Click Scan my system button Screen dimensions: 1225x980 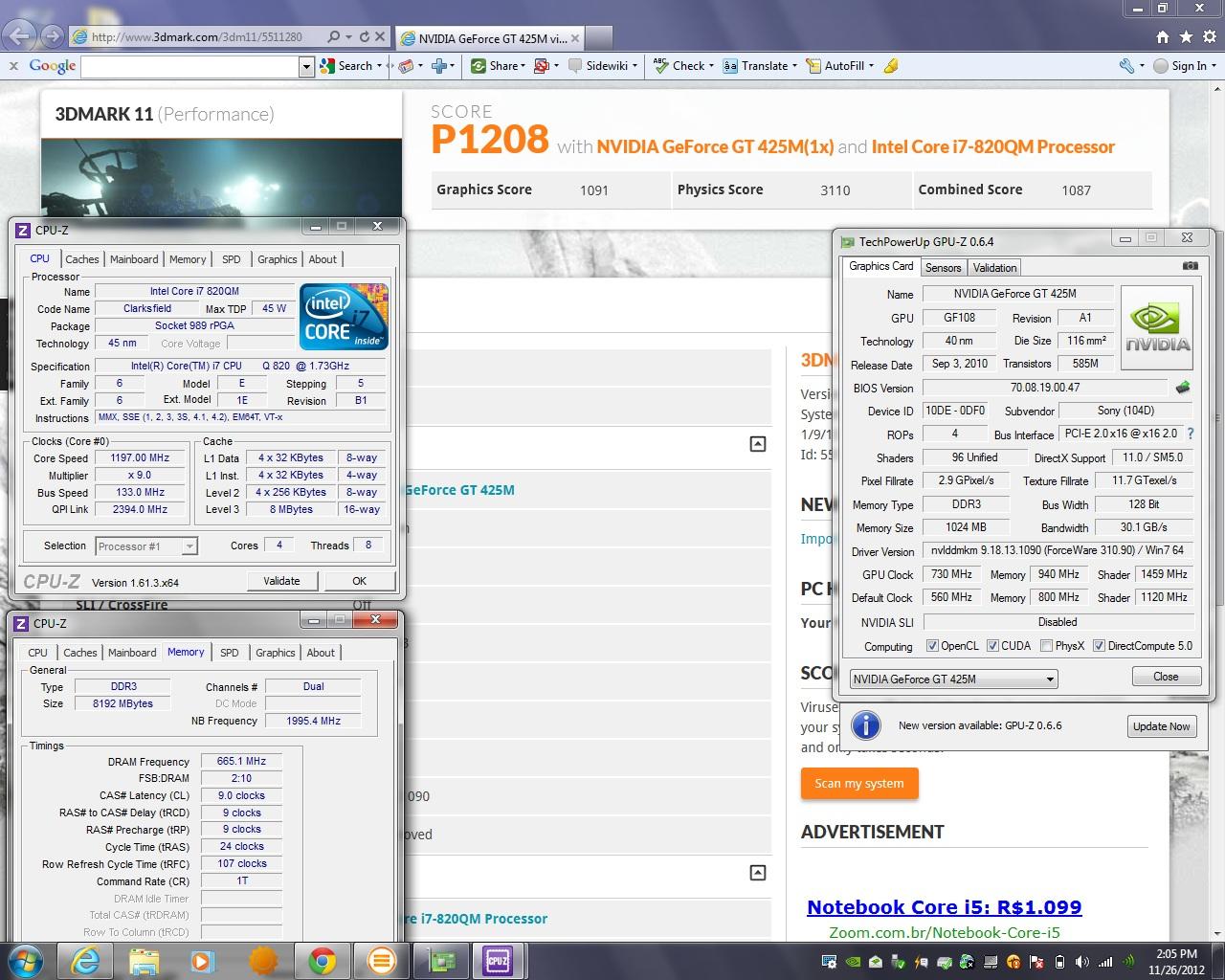pyautogui.click(x=859, y=783)
